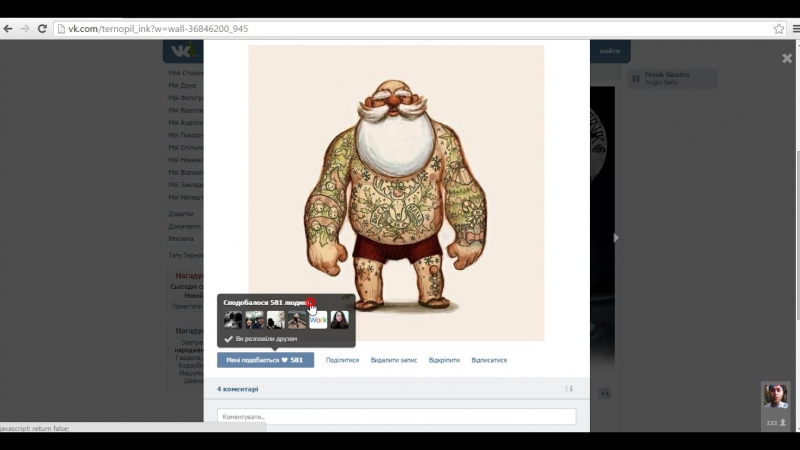This screenshot has width=800, height=450.
Task: Click the 'Відкріпити' unpin link
Action: click(444, 360)
